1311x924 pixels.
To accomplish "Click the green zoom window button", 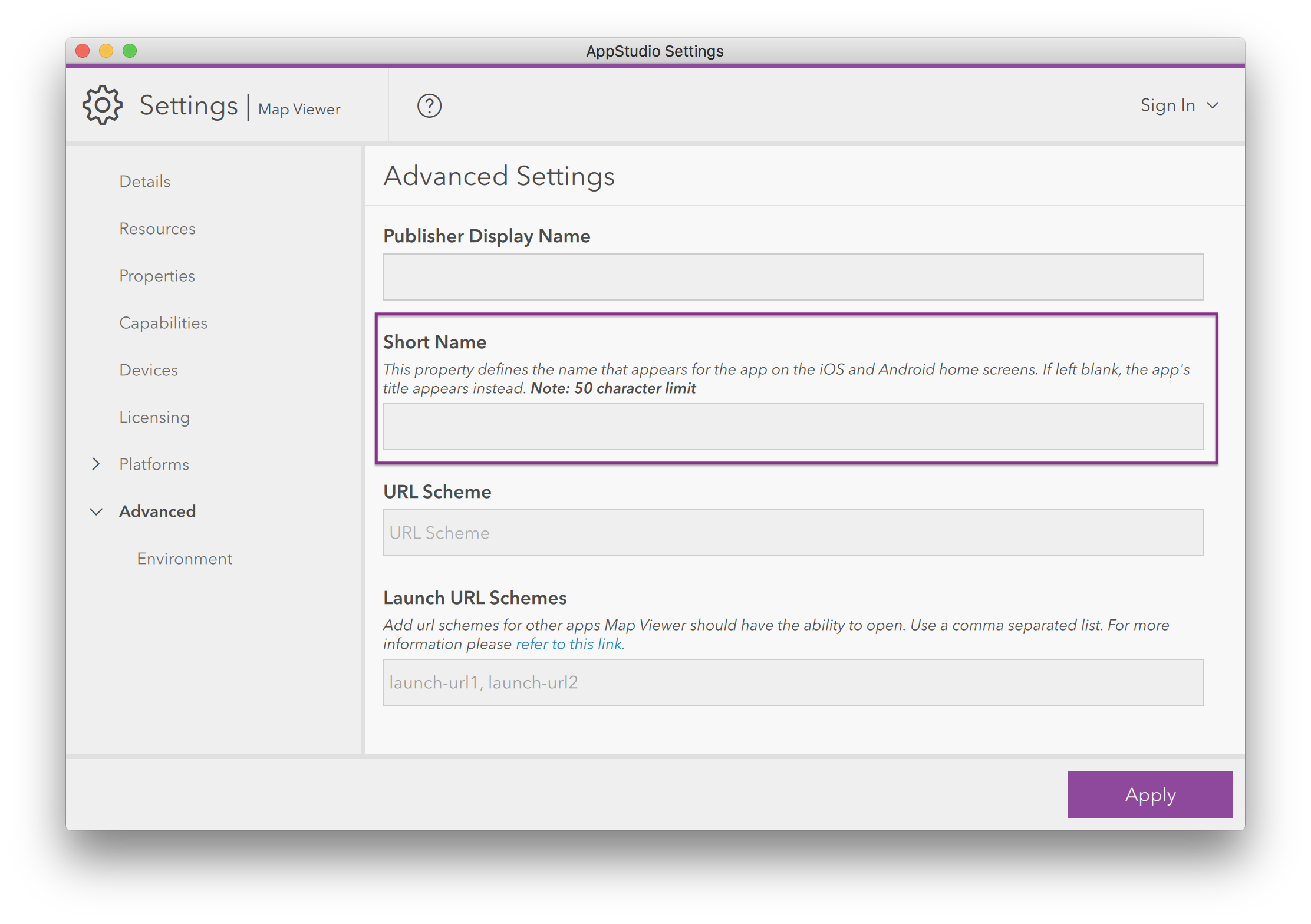I will tap(130, 51).
